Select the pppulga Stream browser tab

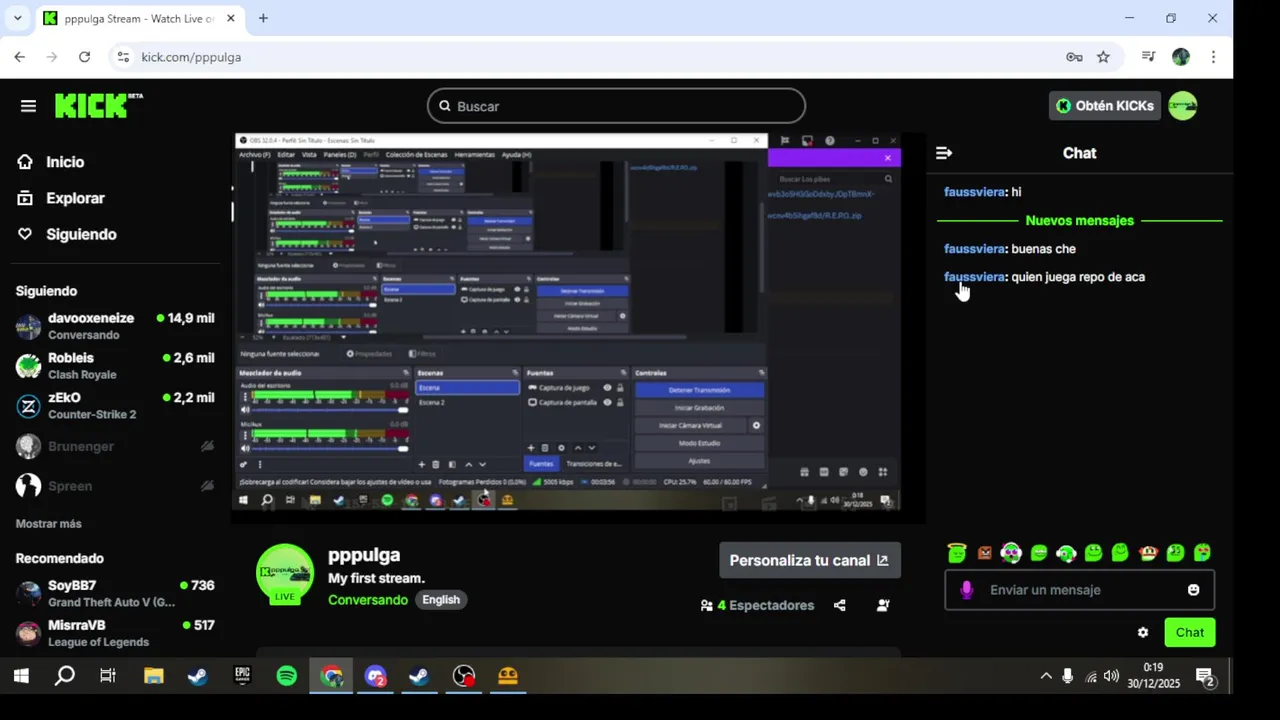click(x=138, y=19)
